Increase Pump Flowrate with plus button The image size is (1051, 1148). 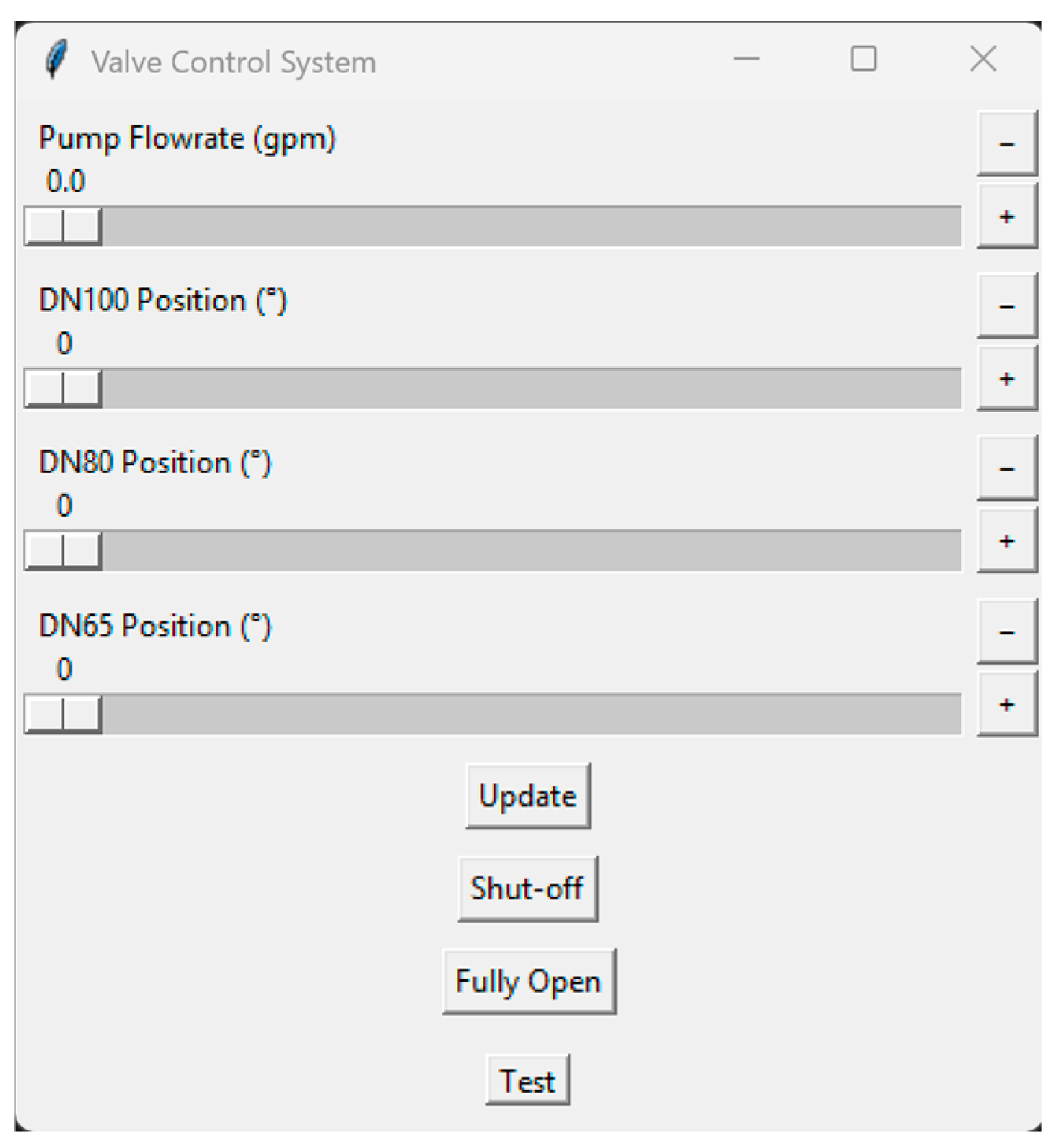pyautogui.click(x=1006, y=216)
